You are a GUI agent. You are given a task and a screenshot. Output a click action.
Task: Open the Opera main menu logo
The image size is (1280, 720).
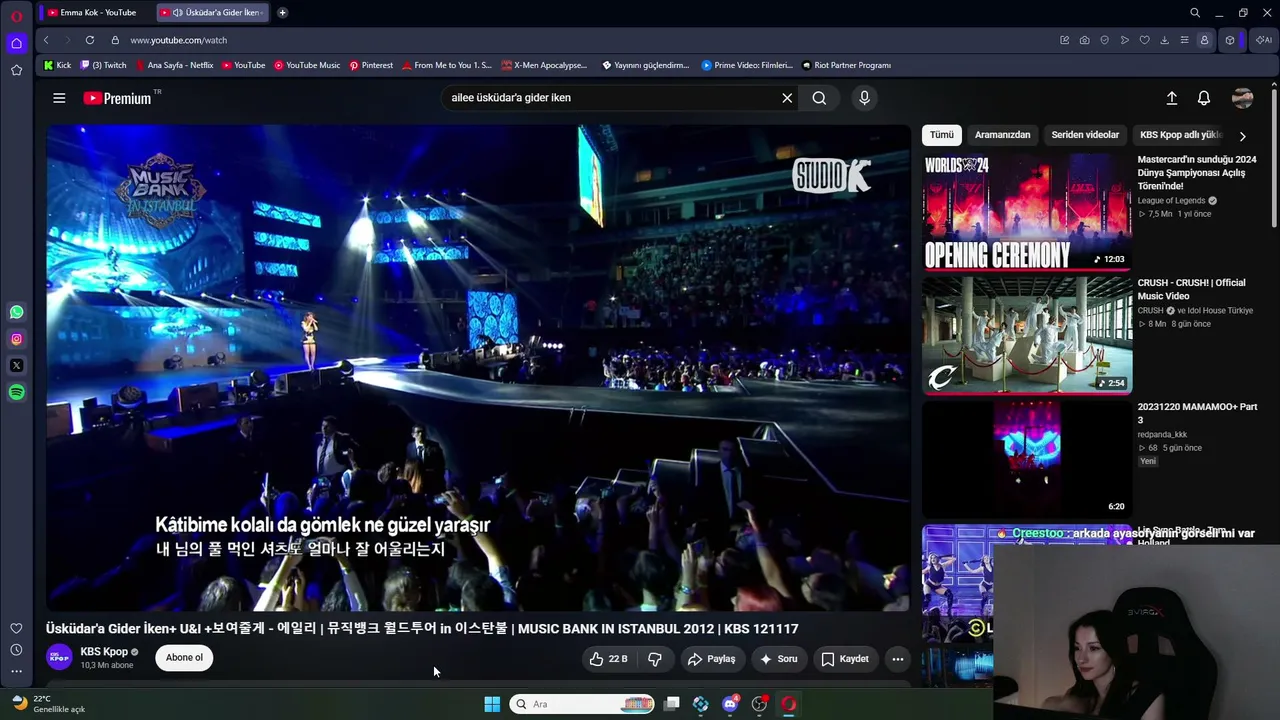pos(16,15)
